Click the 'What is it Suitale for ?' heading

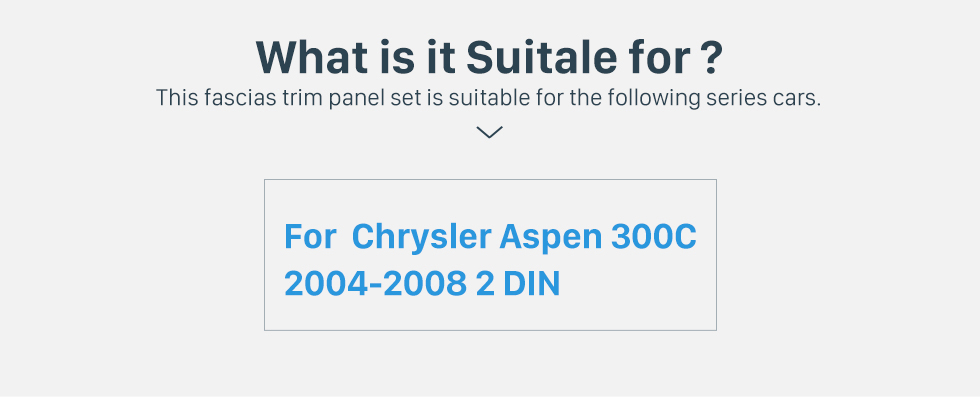[x=489, y=57]
